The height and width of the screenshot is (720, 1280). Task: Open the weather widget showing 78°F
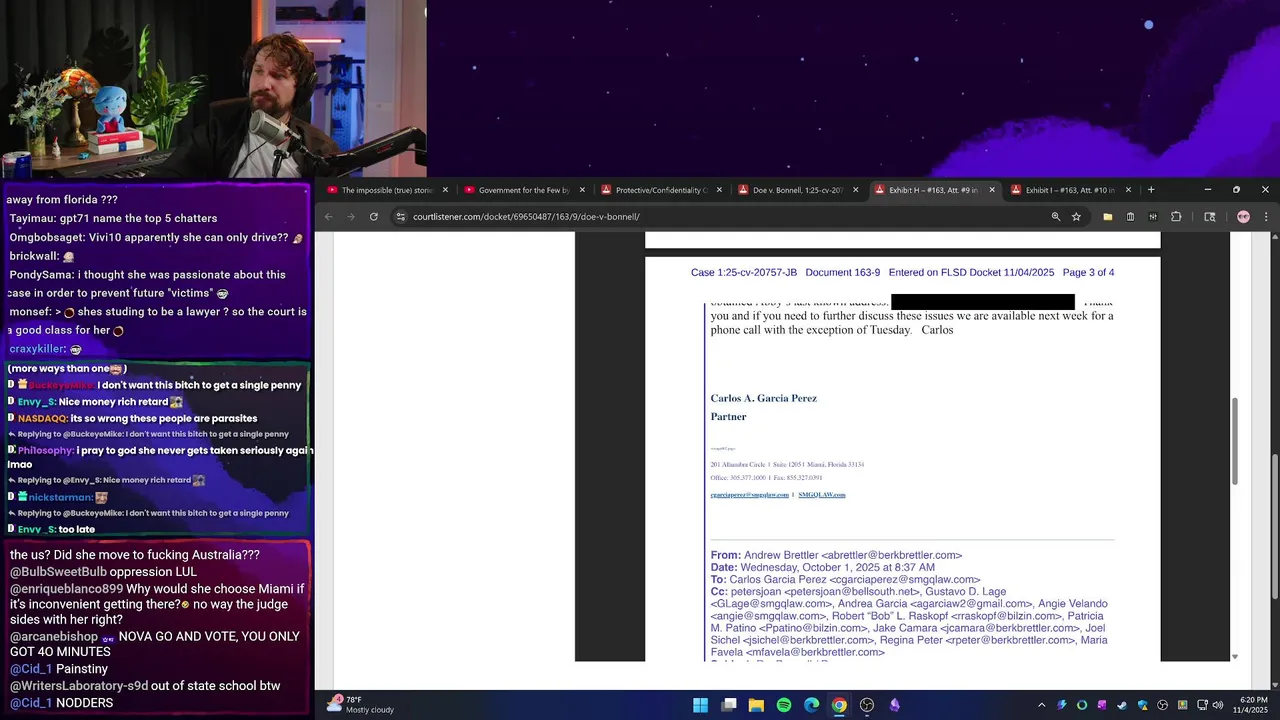tap(361, 705)
